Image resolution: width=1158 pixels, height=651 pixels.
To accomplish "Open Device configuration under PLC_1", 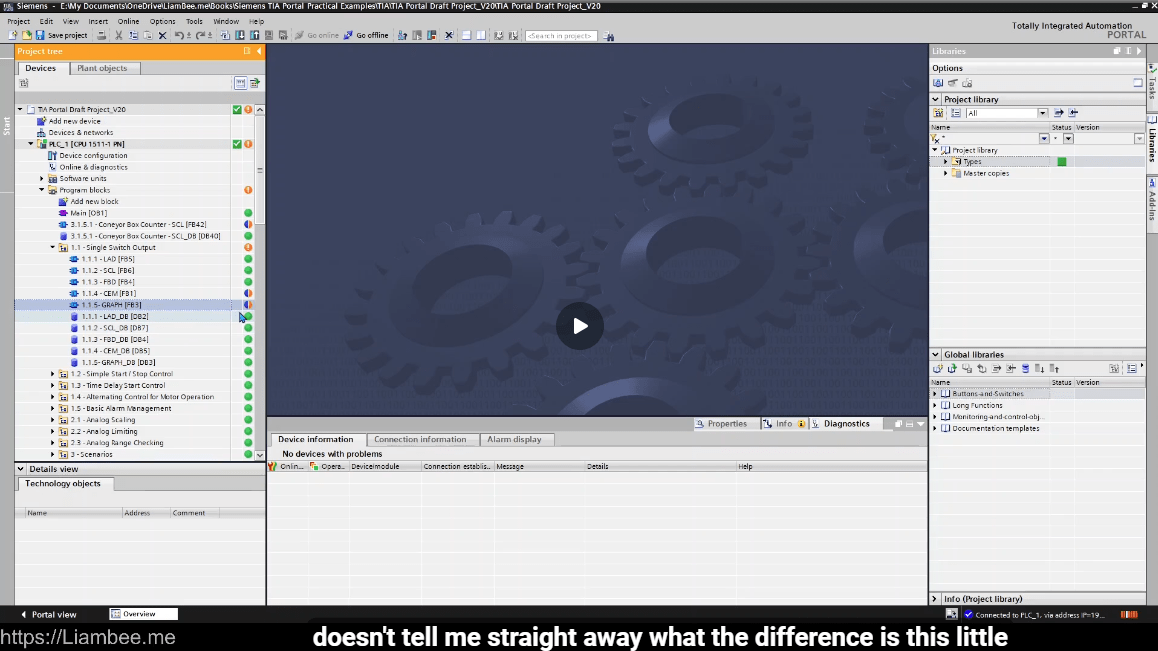I will point(93,156).
